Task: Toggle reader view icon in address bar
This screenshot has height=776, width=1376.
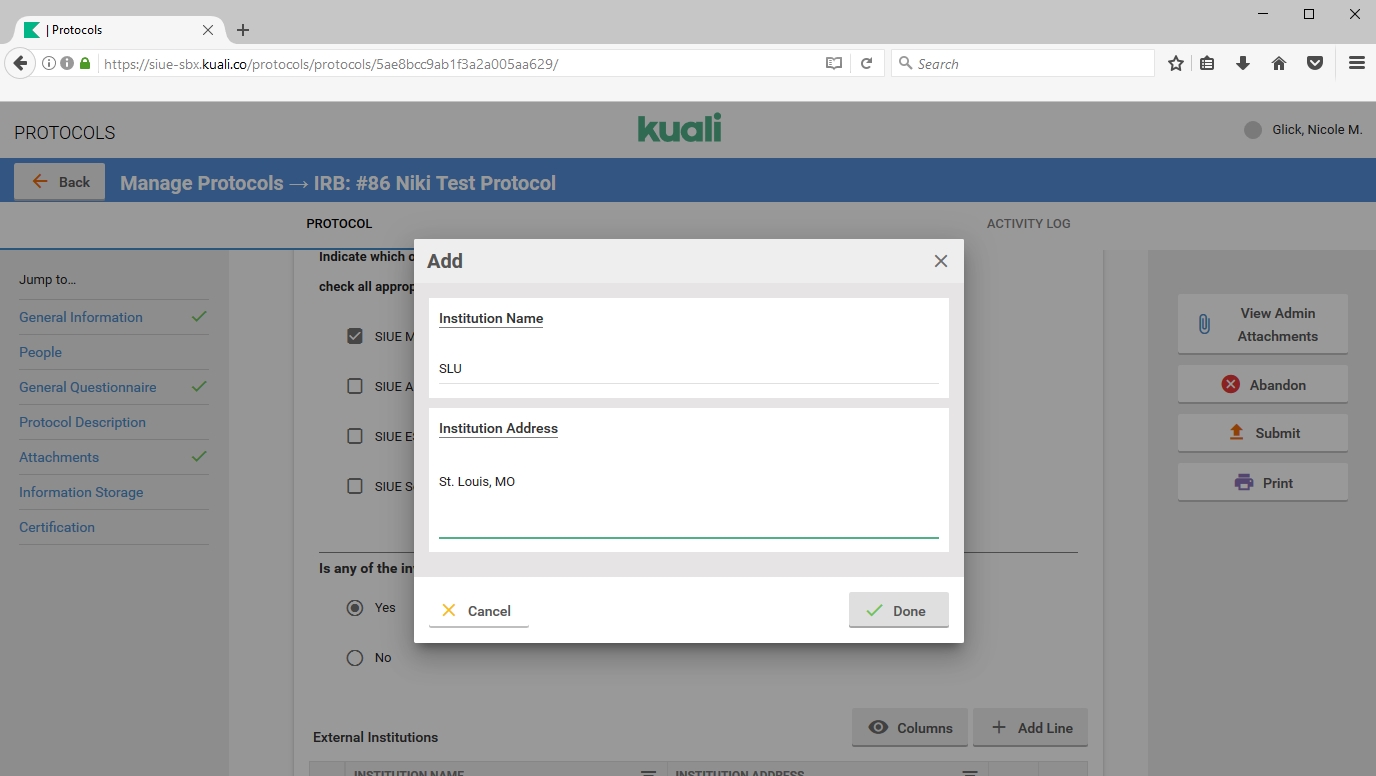Action: point(833,63)
